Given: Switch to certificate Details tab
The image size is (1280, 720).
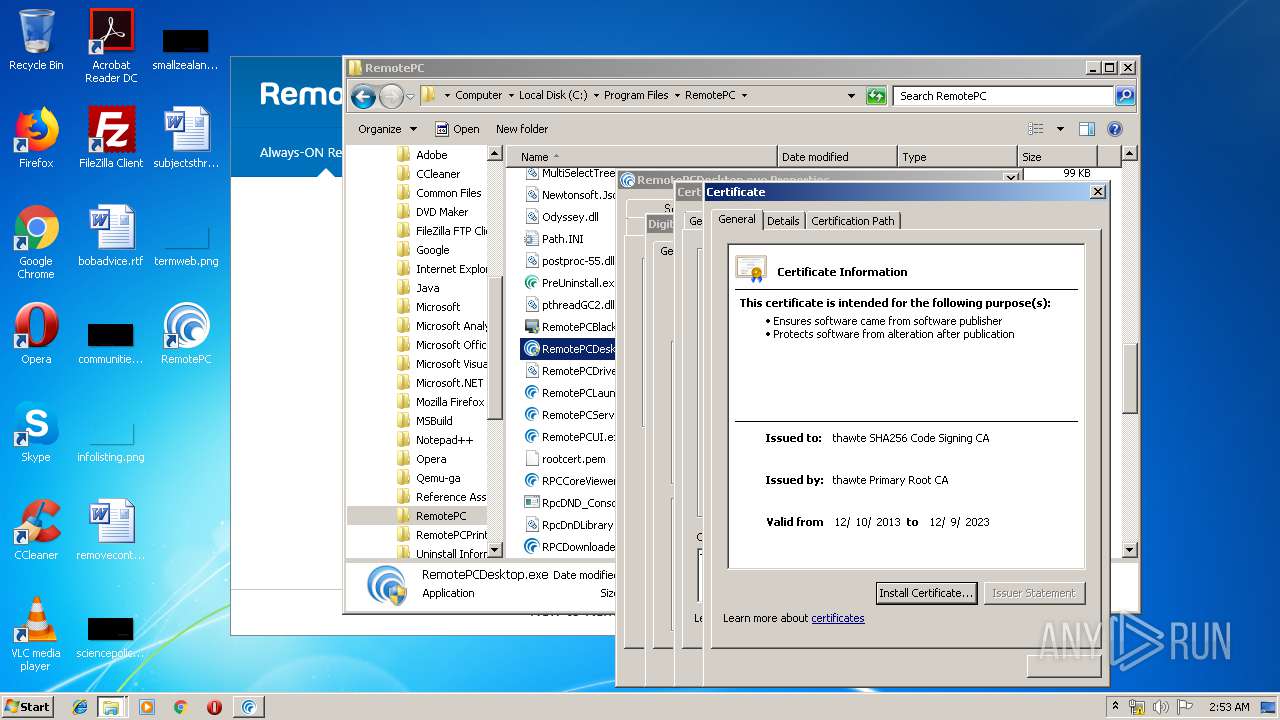Looking at the screenshot, I should tap(783, 221).
